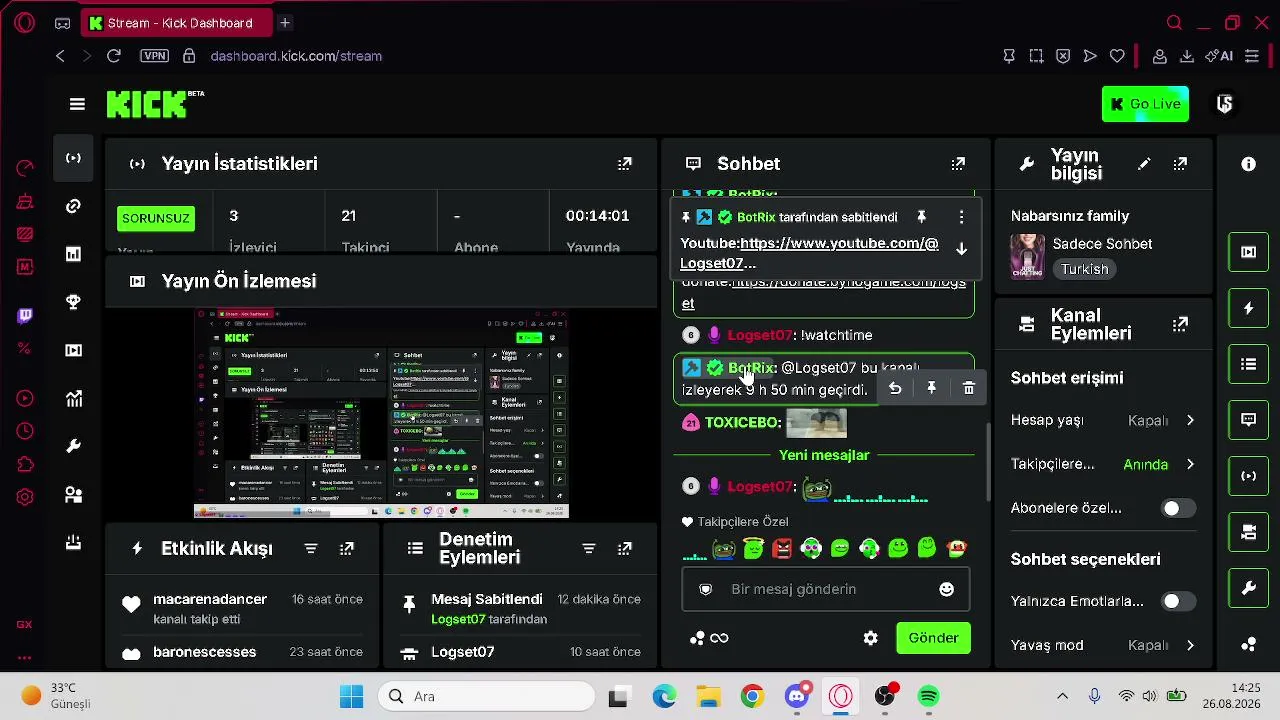Select the Stream - Kick Dashboard browser tab
Viewport: 1280px width, 720px height.
[177, 23]
